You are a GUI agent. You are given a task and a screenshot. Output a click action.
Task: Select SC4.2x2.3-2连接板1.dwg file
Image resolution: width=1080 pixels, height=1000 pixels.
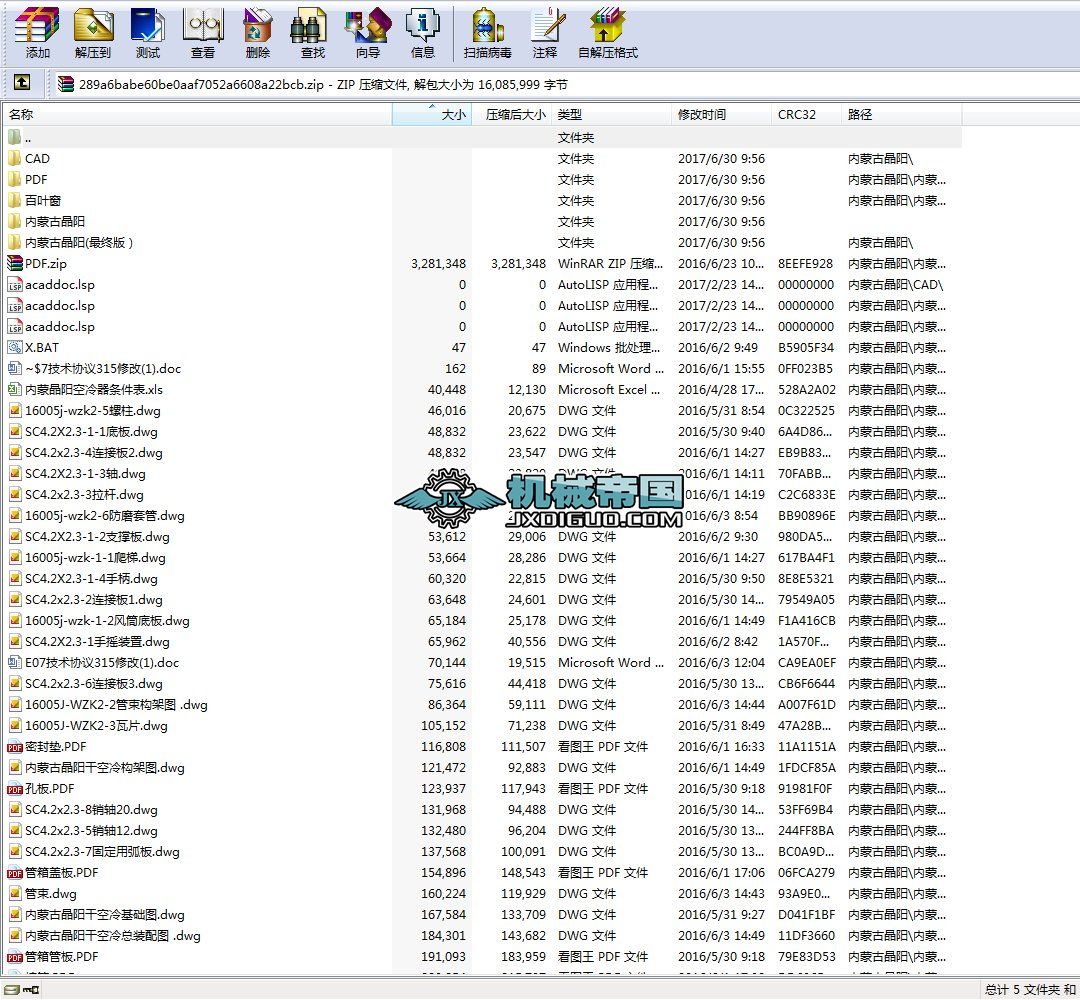tap(482, 599)
